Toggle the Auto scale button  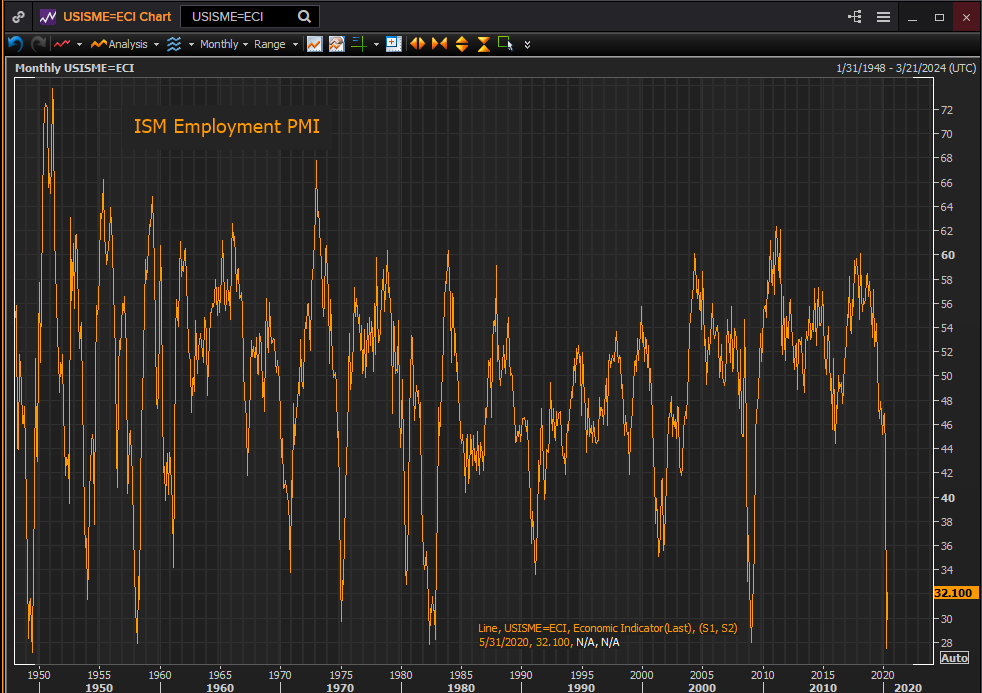click(954, 657)
